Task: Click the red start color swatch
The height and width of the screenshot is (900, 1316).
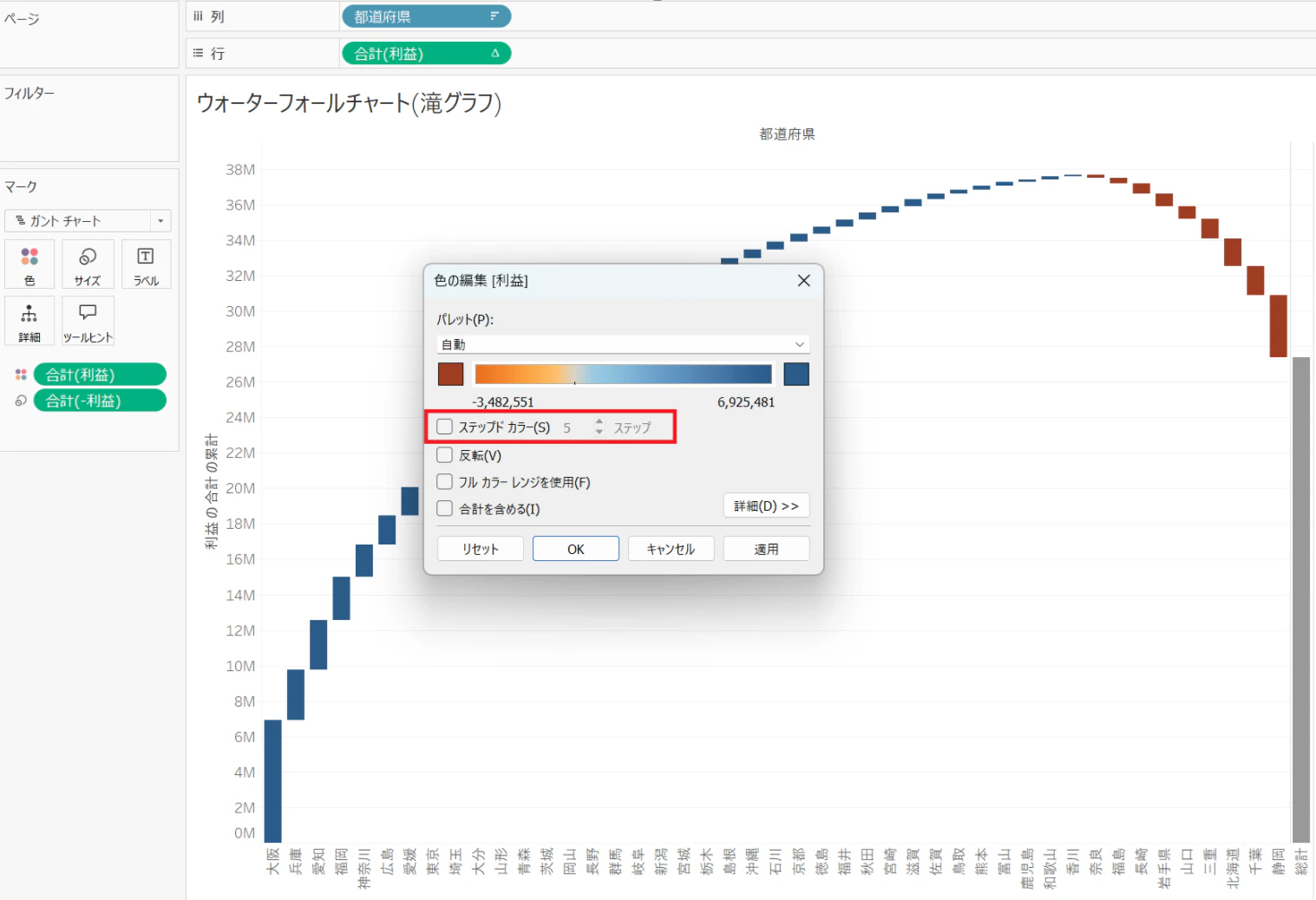Action: click(x=451, y=374)
